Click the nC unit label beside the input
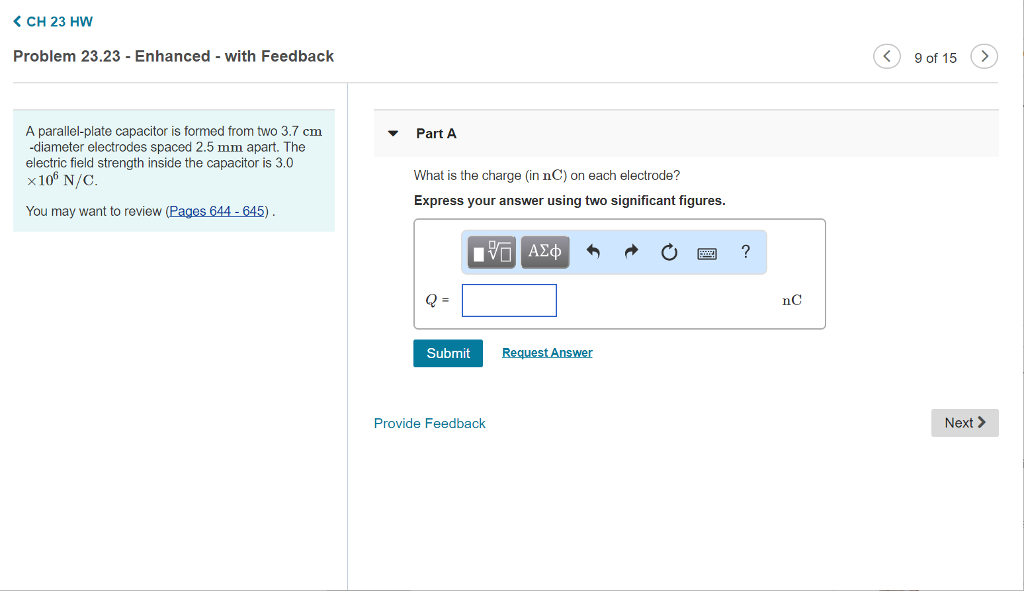The width and height of the screenshot is (1024, 591). click(792, 300)
